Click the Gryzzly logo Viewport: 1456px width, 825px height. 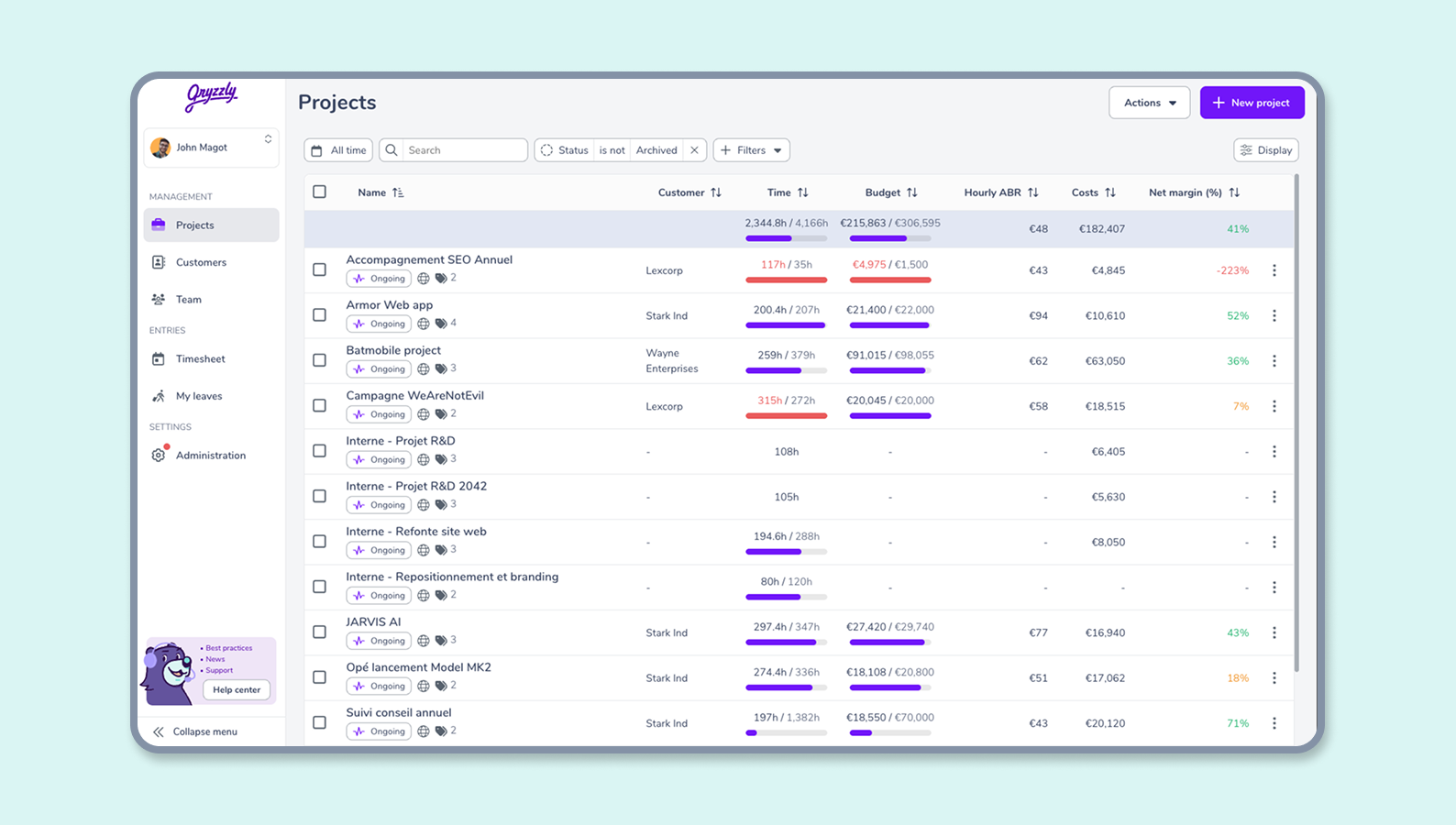212,95
